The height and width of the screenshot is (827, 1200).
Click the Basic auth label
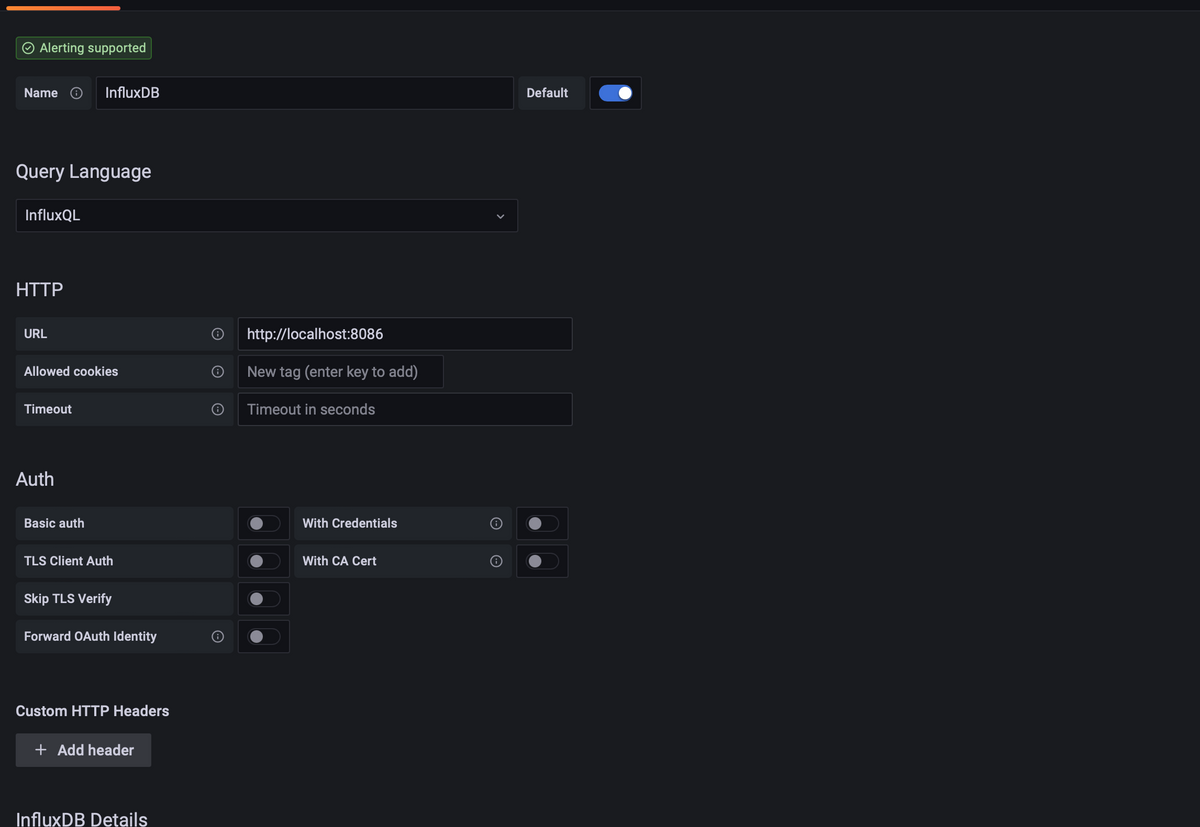pos(54,524)
